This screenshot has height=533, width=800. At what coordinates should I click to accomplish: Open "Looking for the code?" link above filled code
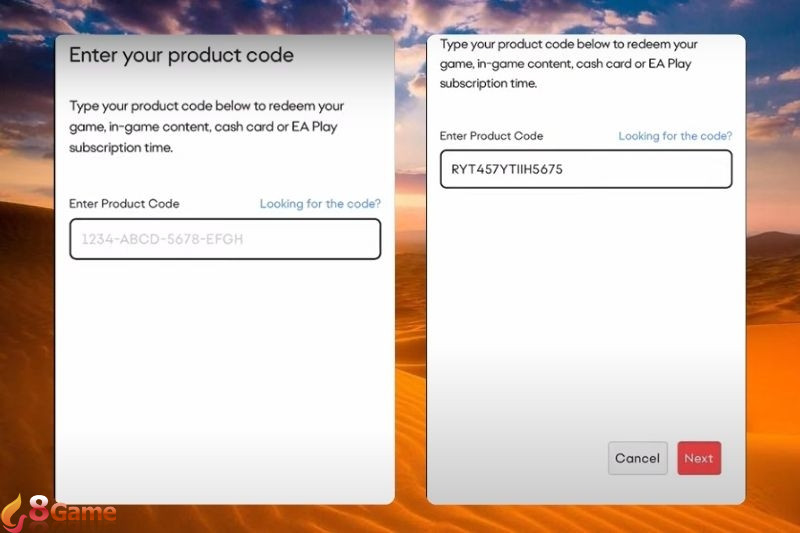675,136
